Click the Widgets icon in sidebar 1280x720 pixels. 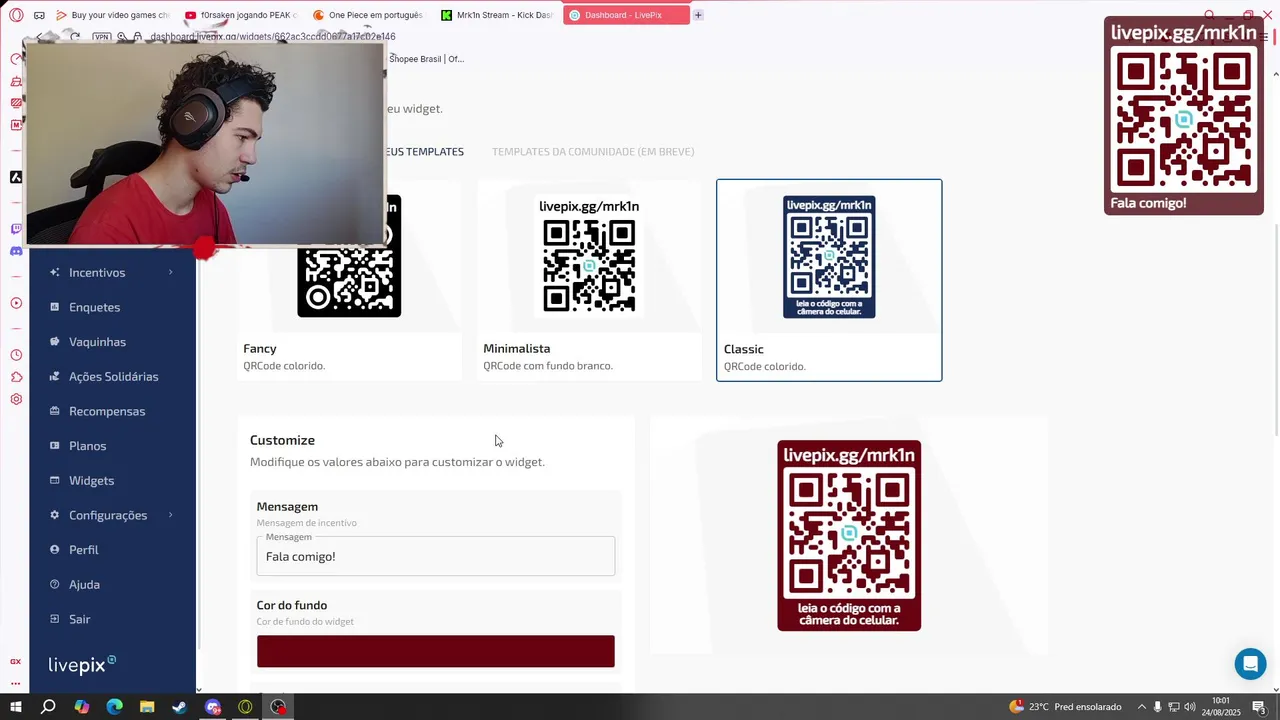54,480
